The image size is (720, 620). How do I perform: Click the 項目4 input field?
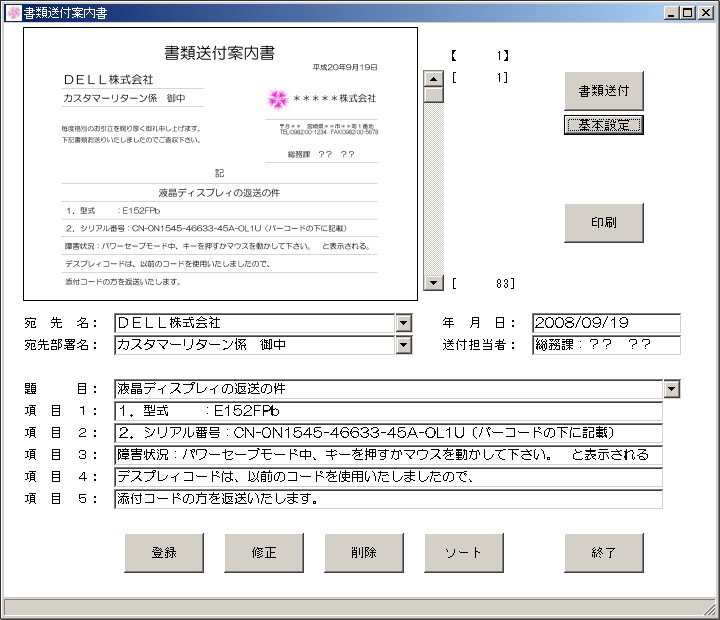(388, 477)
